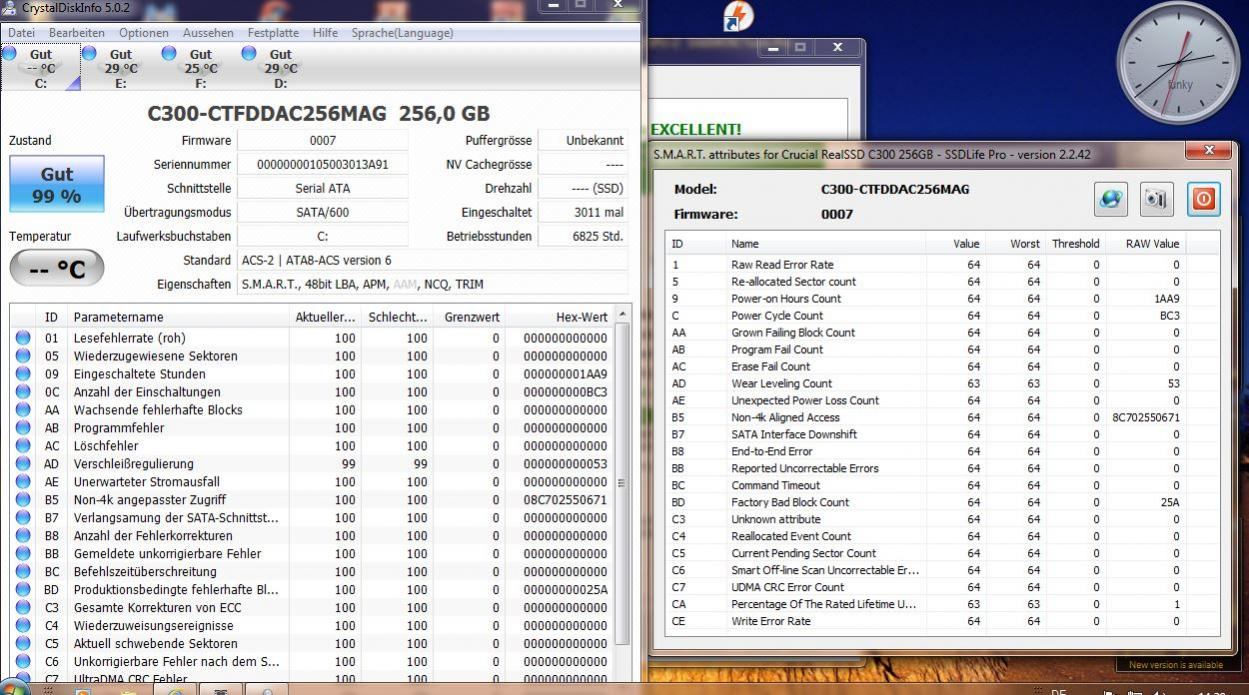Click the Gut 99 % health status button
This screenshot has height=695, width=1249.
(57, 184)
